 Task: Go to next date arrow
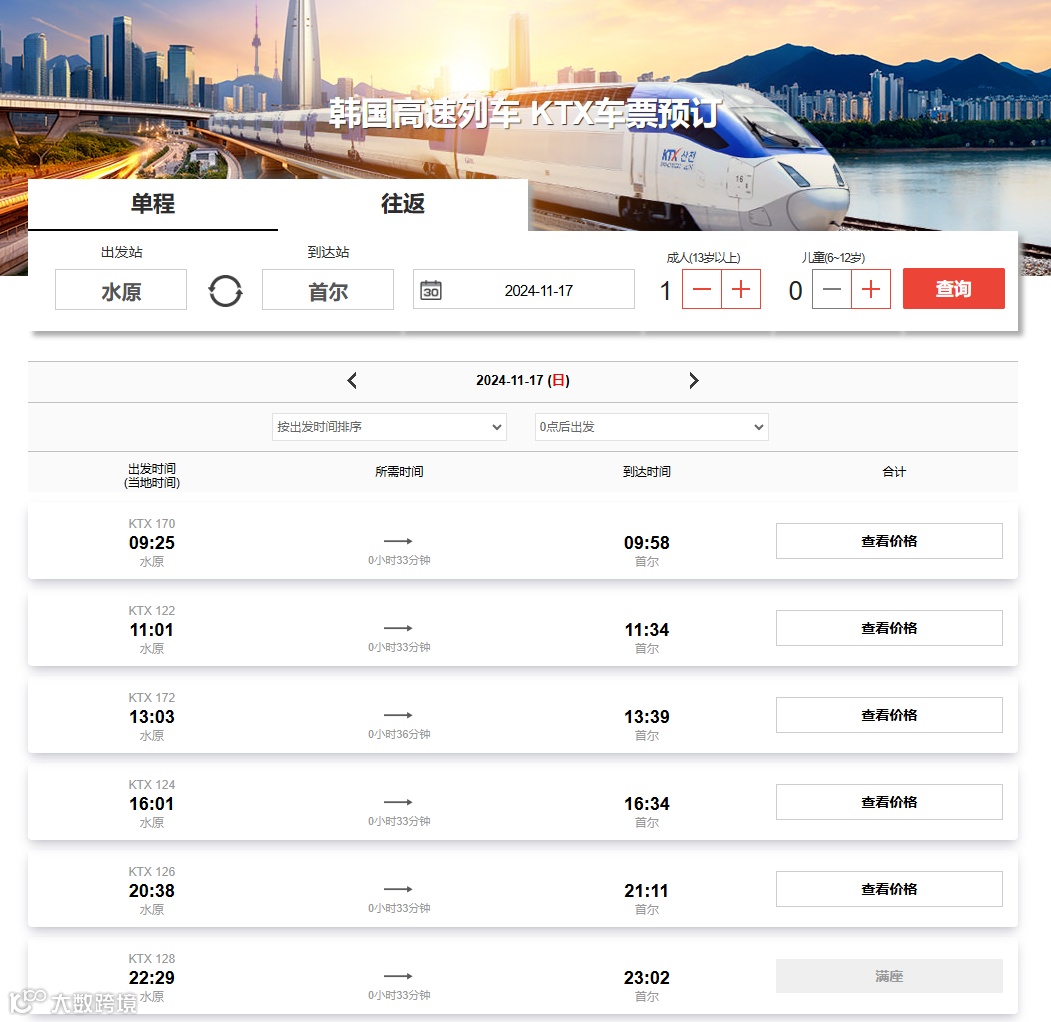694,381
